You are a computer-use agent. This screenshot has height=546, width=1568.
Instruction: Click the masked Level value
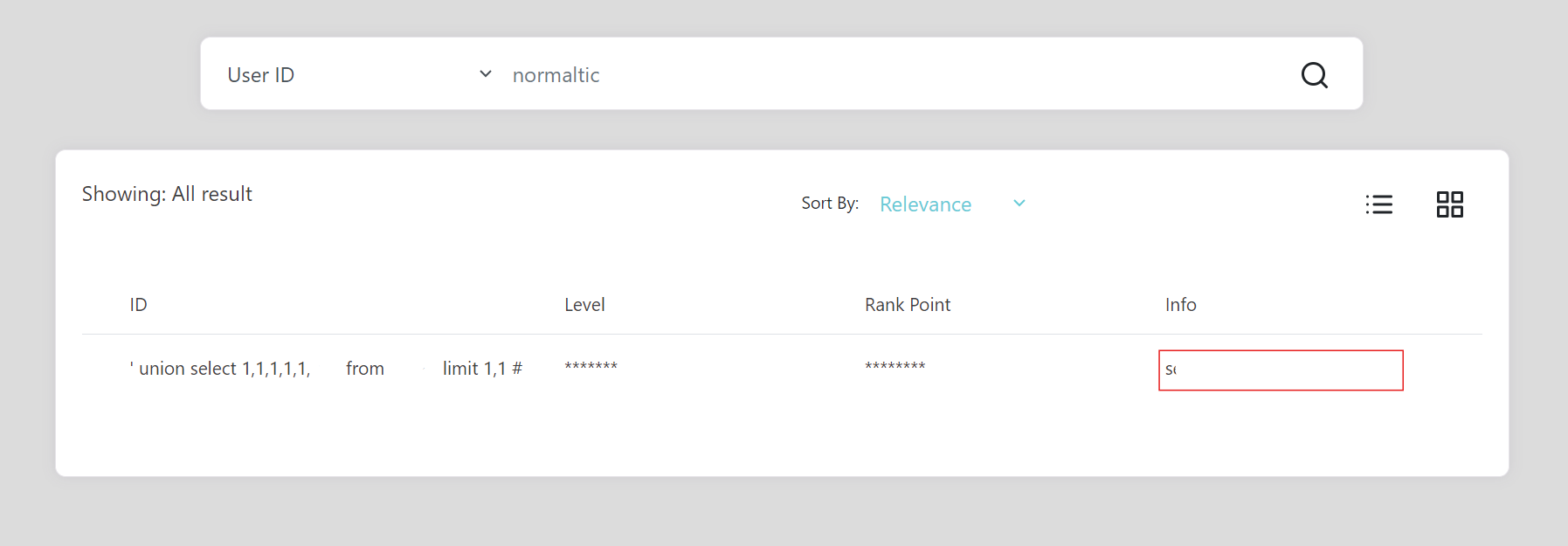tap(591, 367)
